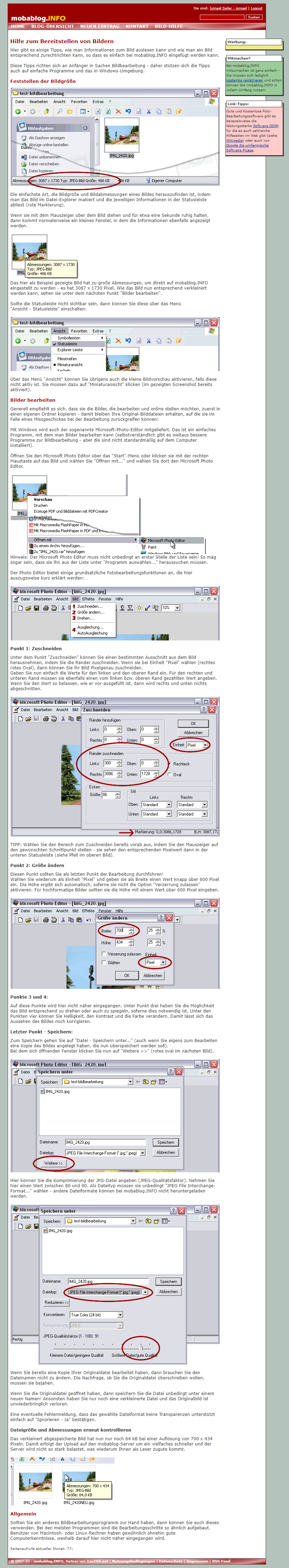
Task: Open BLOG-ÜBERSICHT in the navigation bar
Action: pos(52,26)
